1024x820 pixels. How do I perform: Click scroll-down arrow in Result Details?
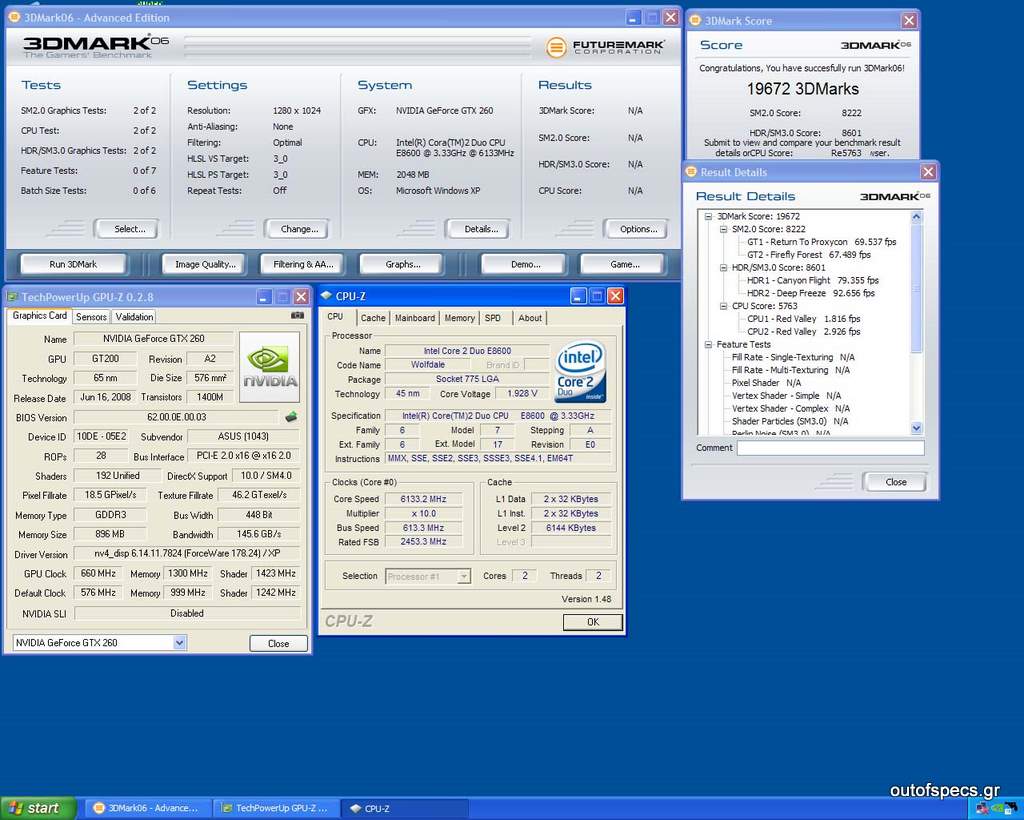pos(916,428)
